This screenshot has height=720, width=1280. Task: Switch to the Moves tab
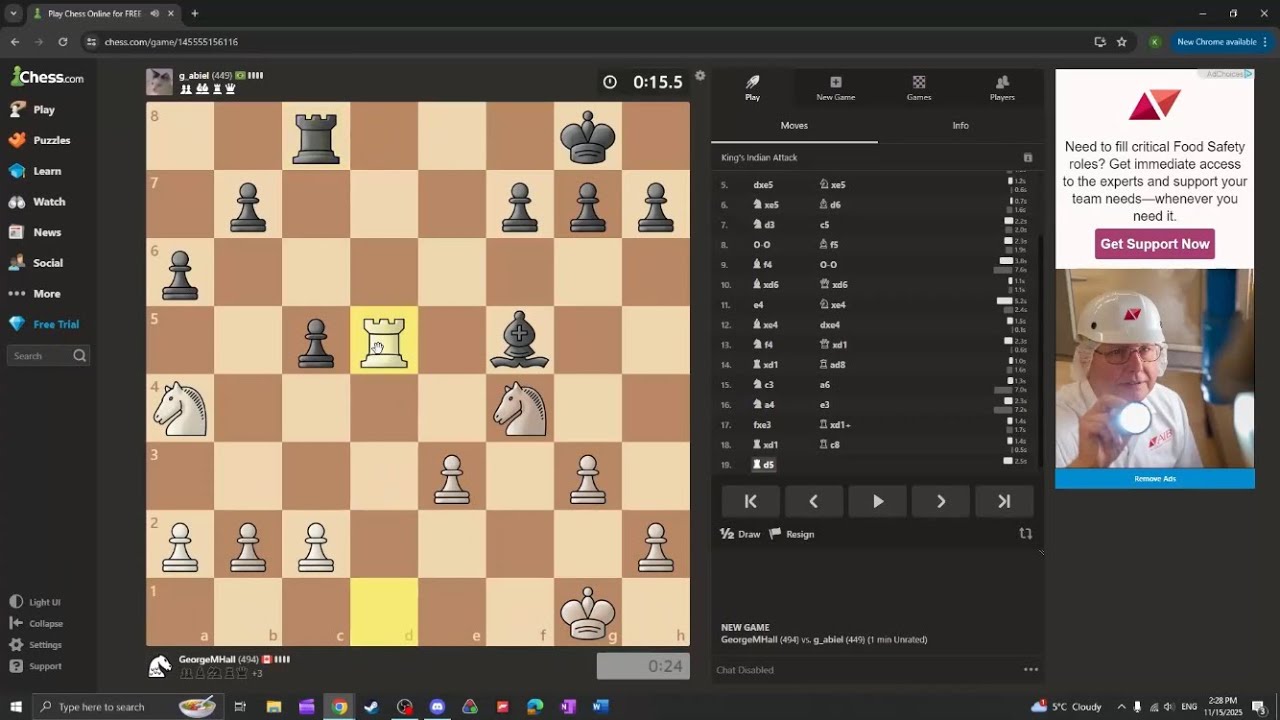coord(794,126)
